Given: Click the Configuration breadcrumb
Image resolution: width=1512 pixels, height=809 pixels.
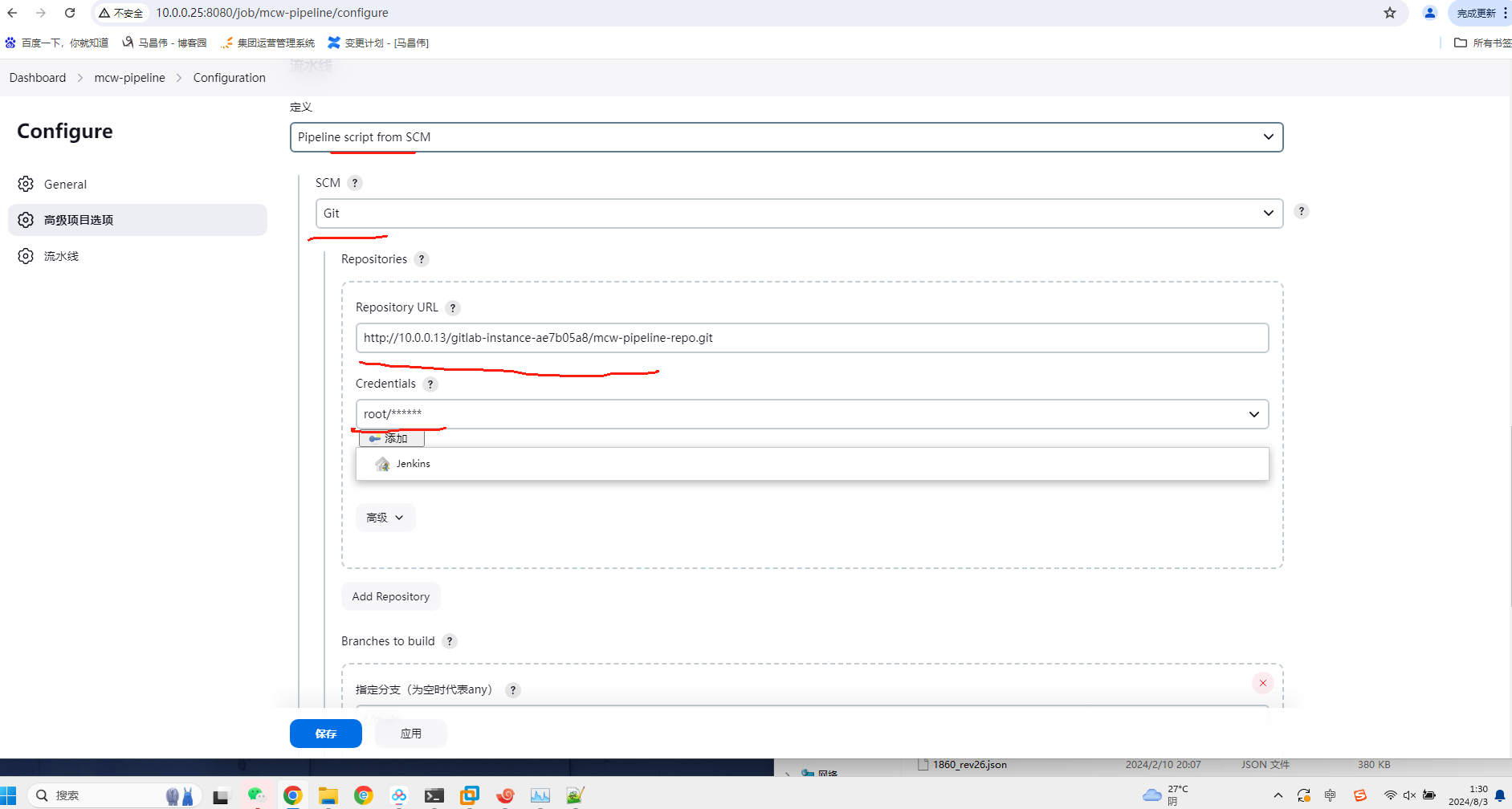Looking at the screenshot, I should (229, 78).
